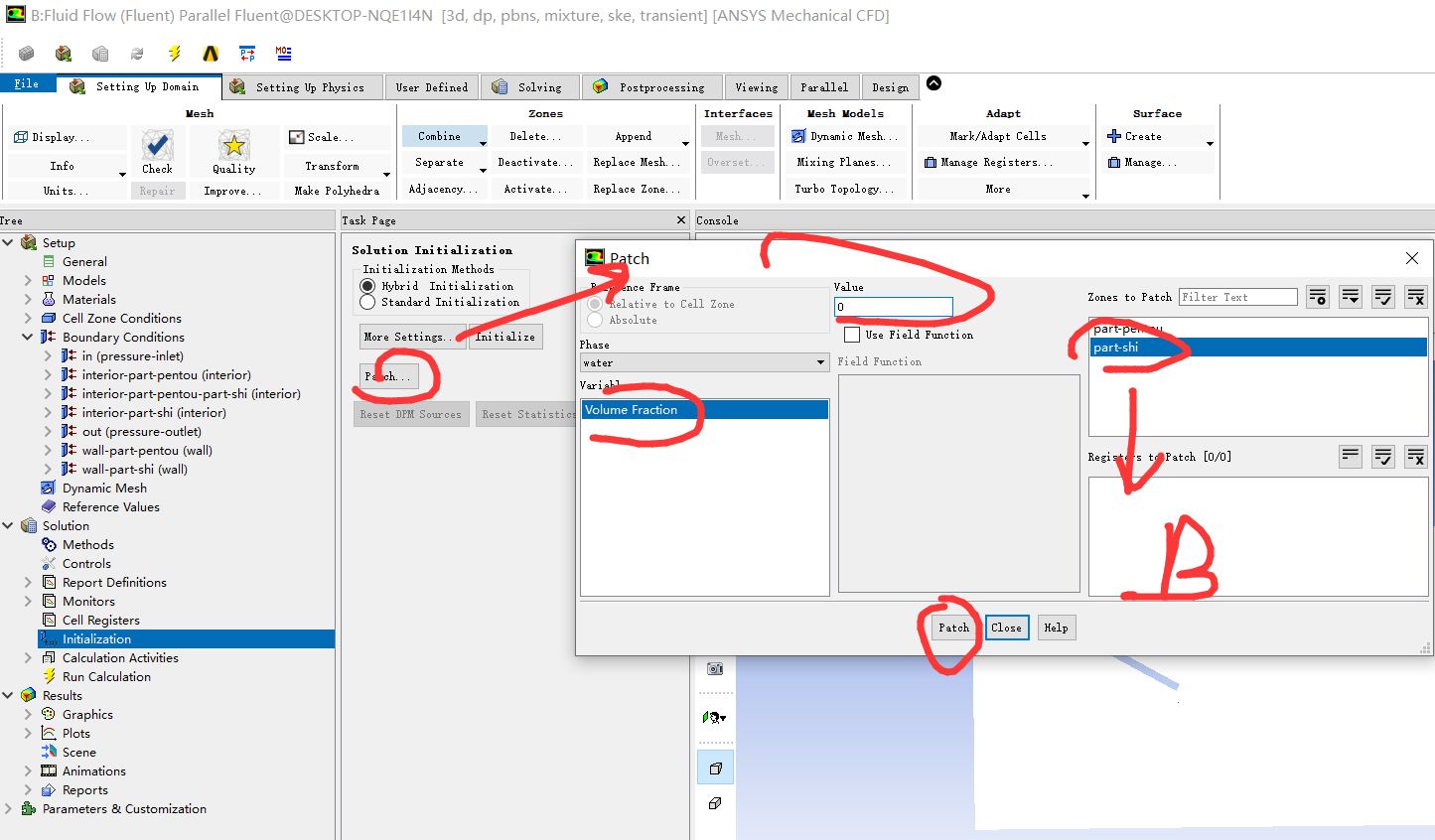Image resolution: width=1435 pixels, height=840 pixels.
Task: Click Help button in Patch dialog
Action: point(1056,628)
